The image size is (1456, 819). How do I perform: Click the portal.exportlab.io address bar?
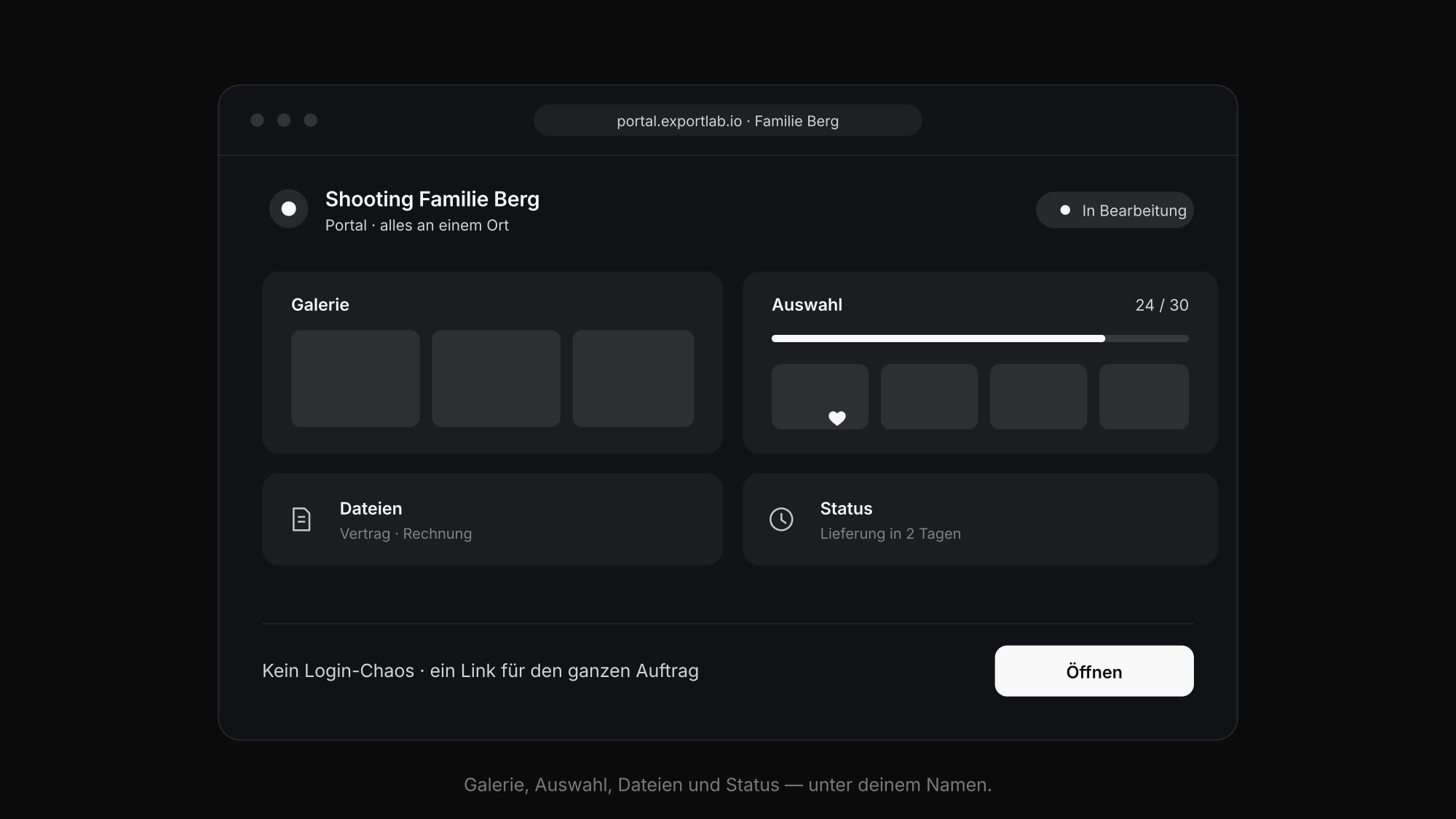[728, 120]
